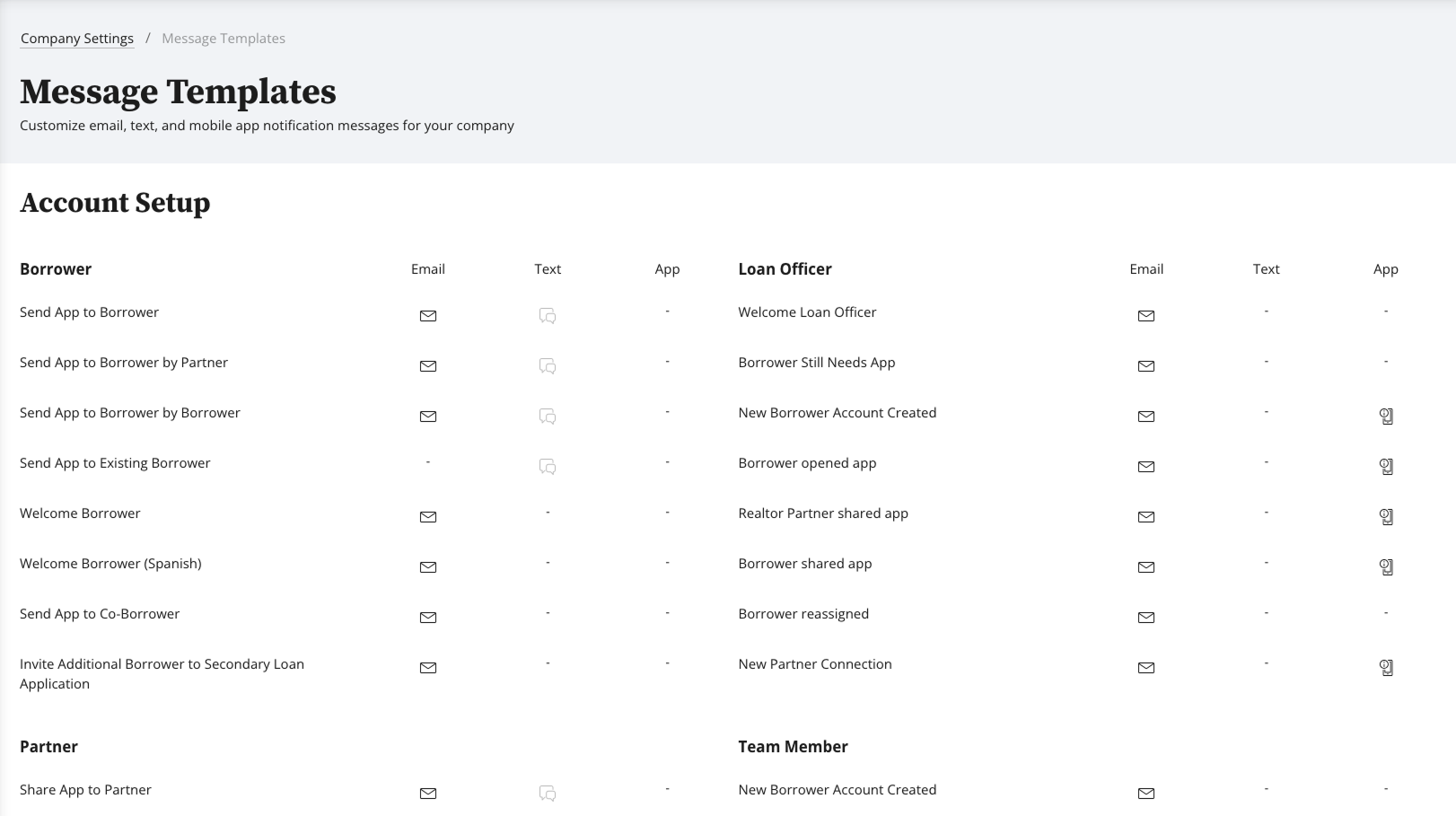
Task: Click the chat icon for Send App to Borrower by Partner
Action: click(548, 366)
